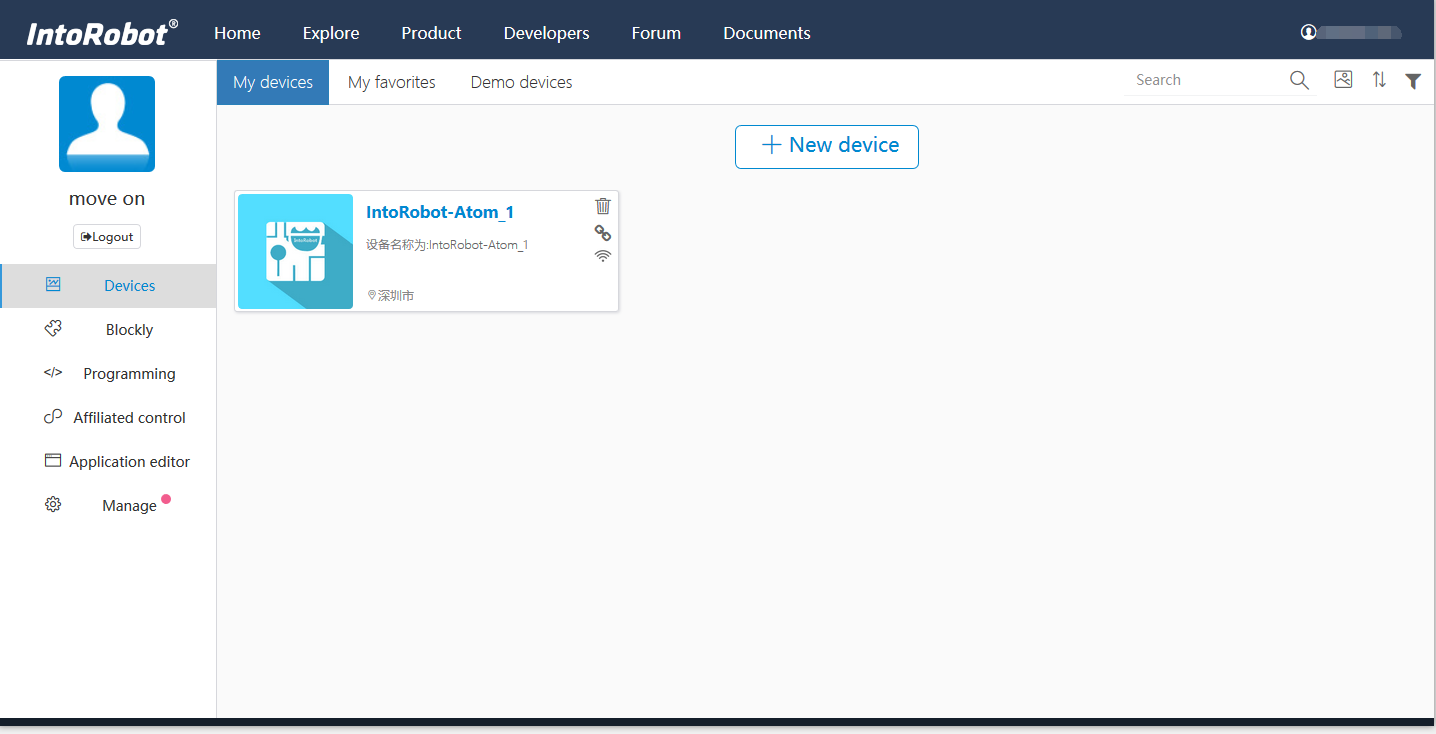The image size is (1436, 734).
Task: Click the Affiliated control link icon
Action: pyautogui.click(x=53, y=417)
